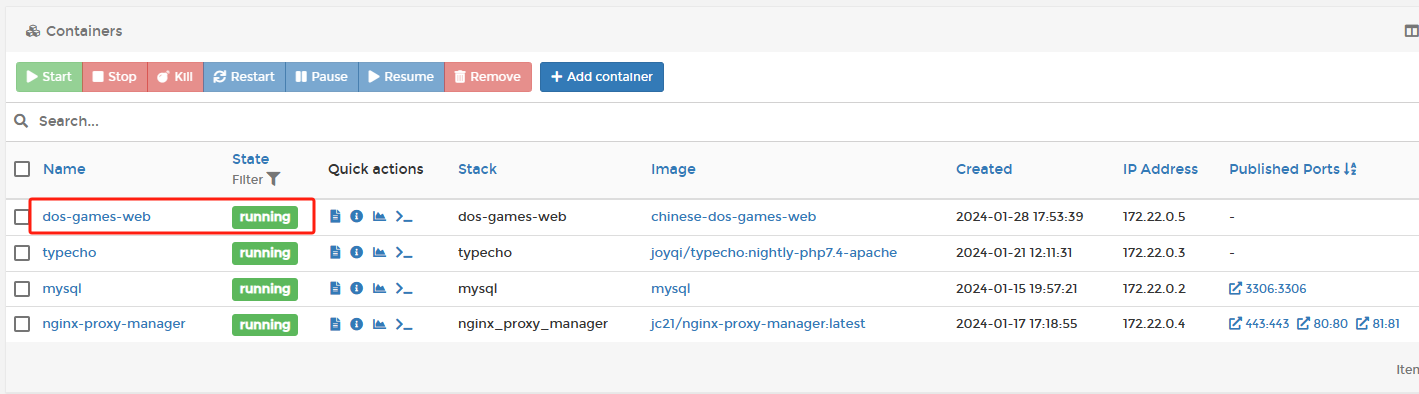
Task: Click the State filter funnel icon
Action: [273, 180]
